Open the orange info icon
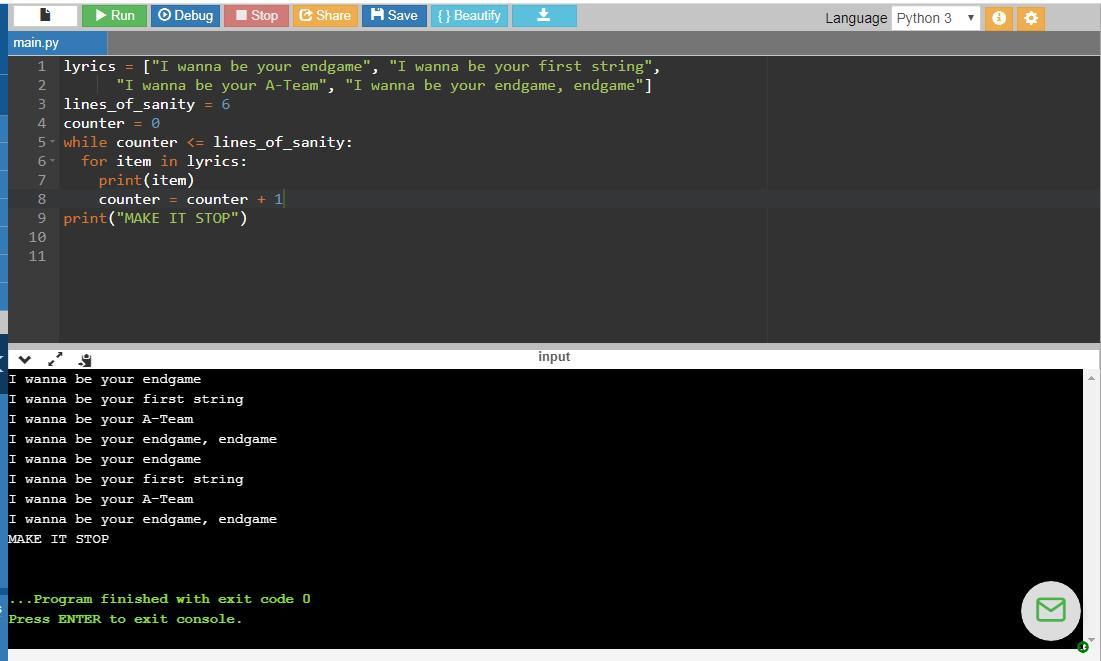 click(998, 18)
